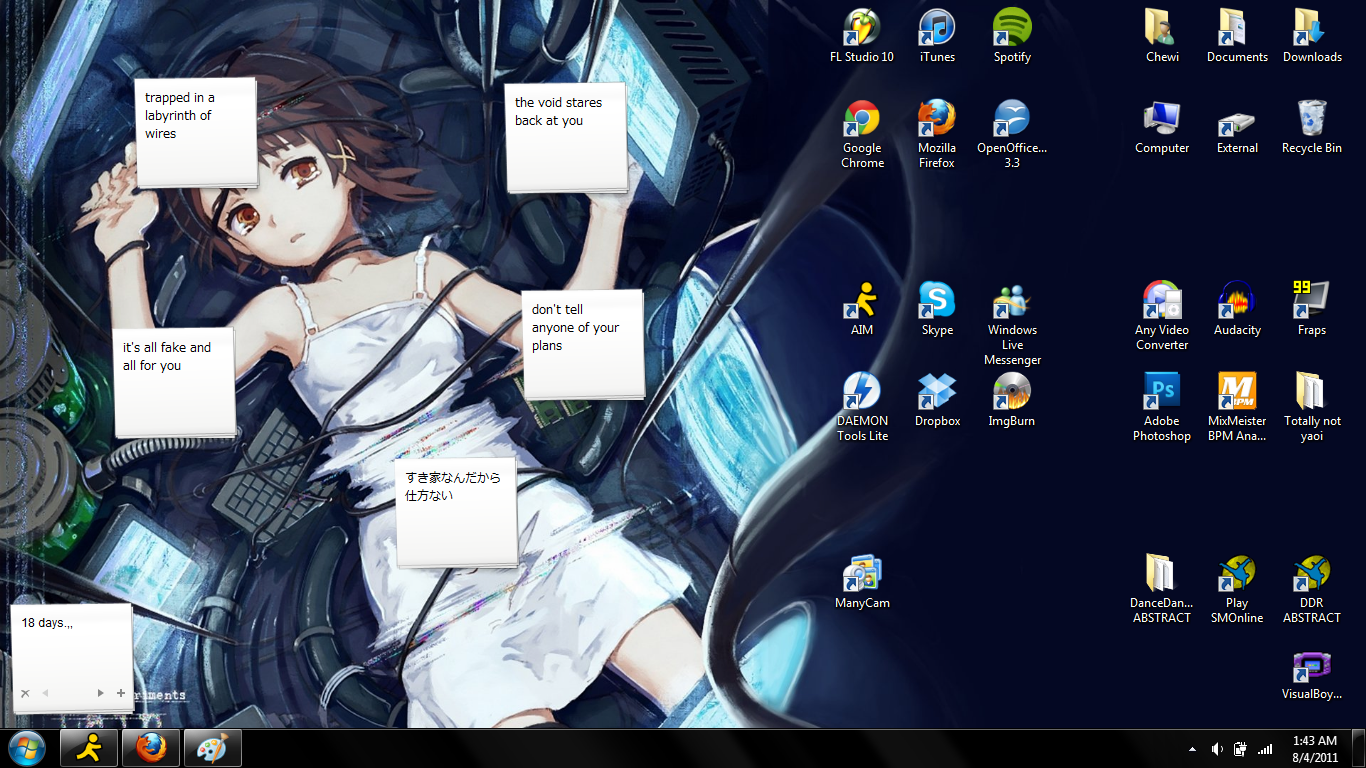Launch Google Chrome from the desktop
This screenshot has width=1366, height=768.
pos(862,134)
